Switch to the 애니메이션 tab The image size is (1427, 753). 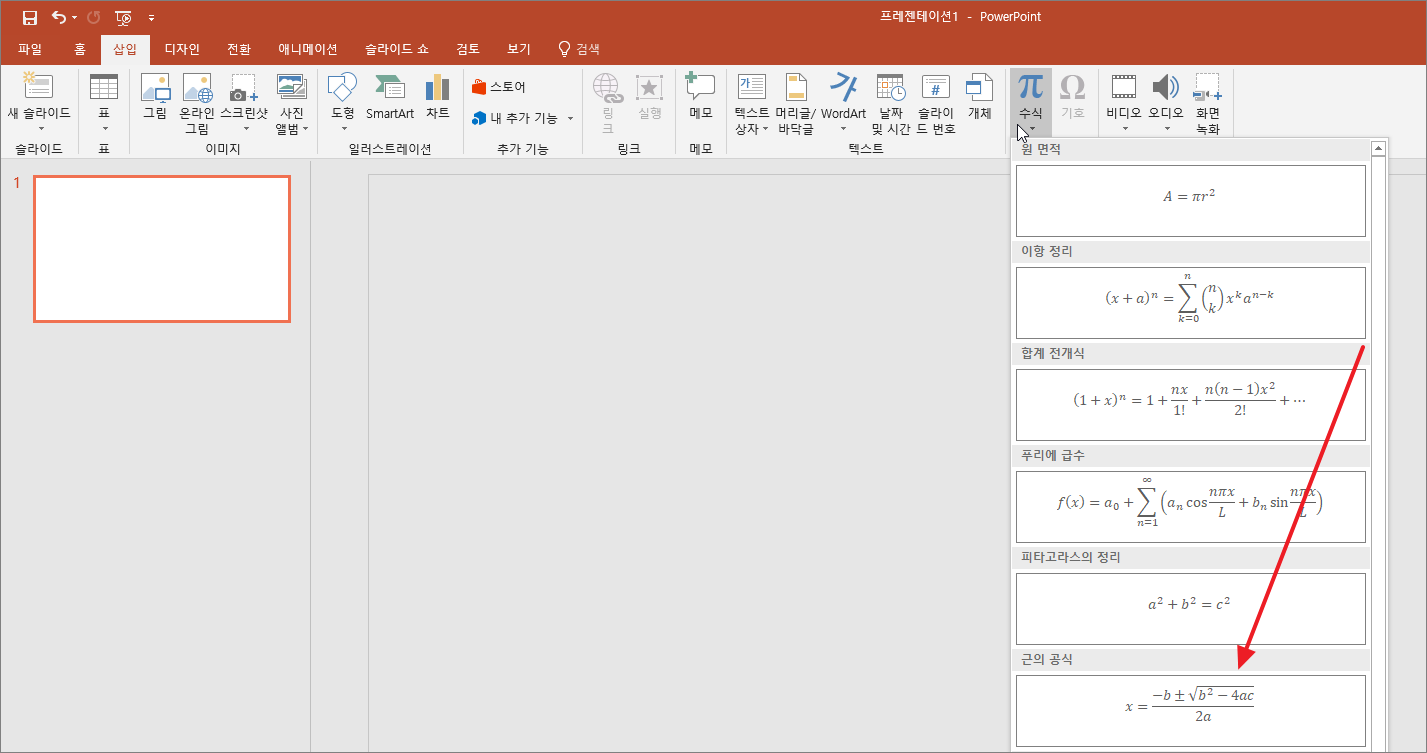308,49
